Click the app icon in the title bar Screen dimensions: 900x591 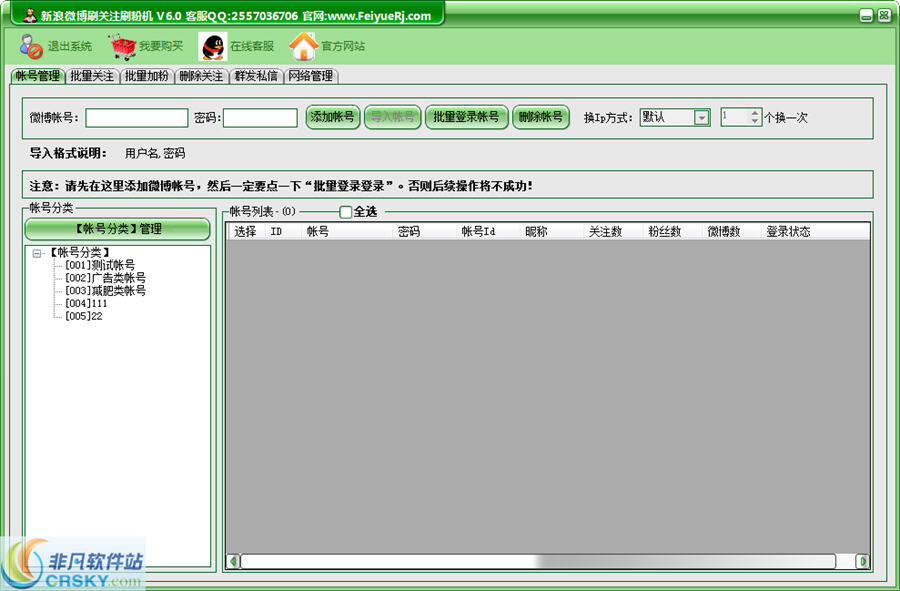pos(27,15)
